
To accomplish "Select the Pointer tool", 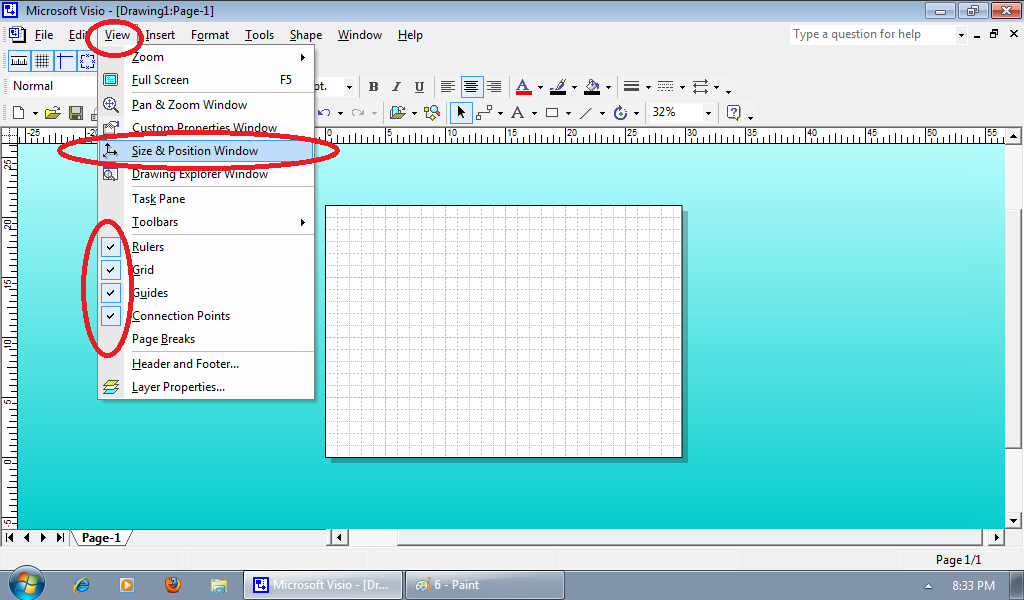I will coord(461,113).
